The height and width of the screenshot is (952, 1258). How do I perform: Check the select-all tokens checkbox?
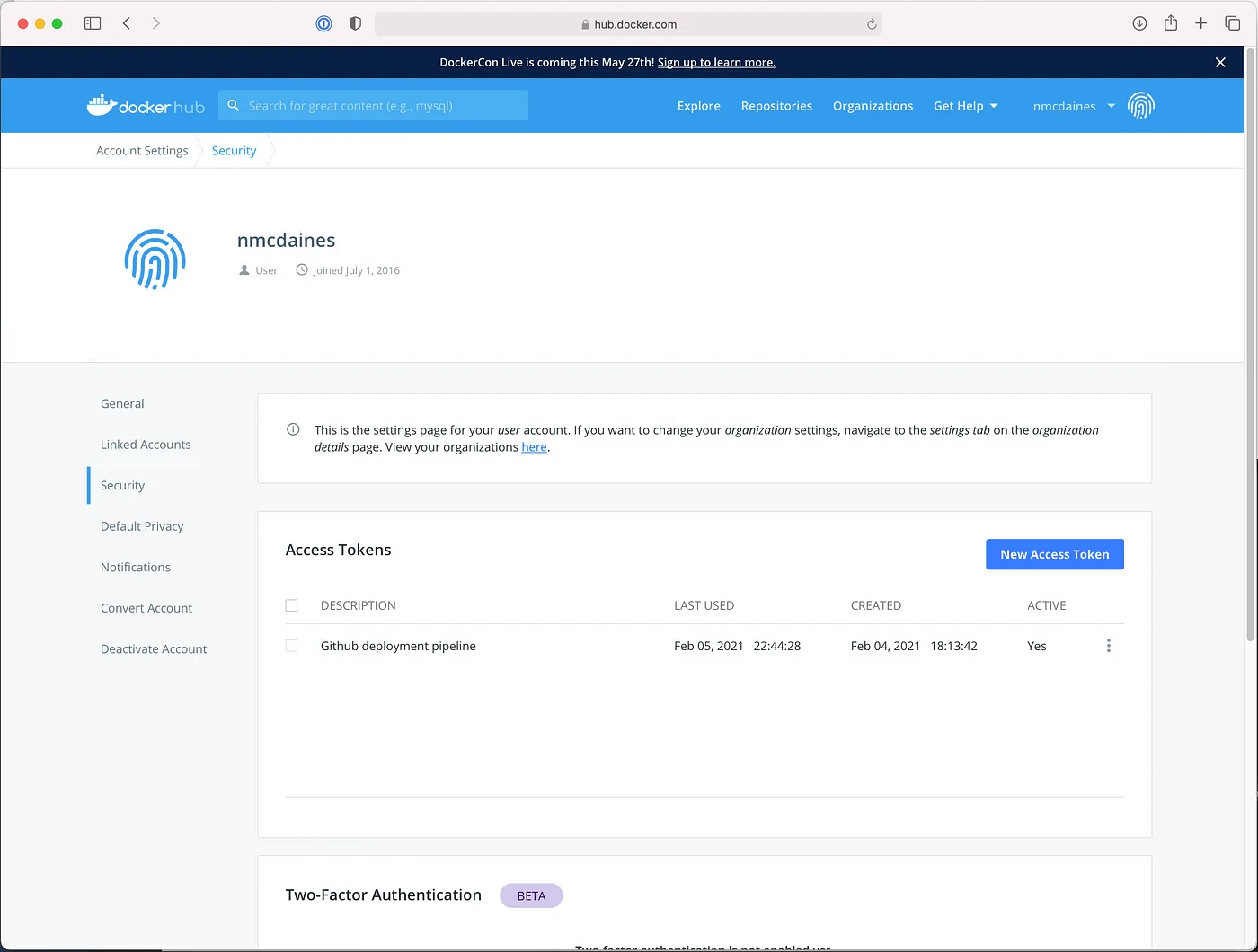tap(291, 605)
